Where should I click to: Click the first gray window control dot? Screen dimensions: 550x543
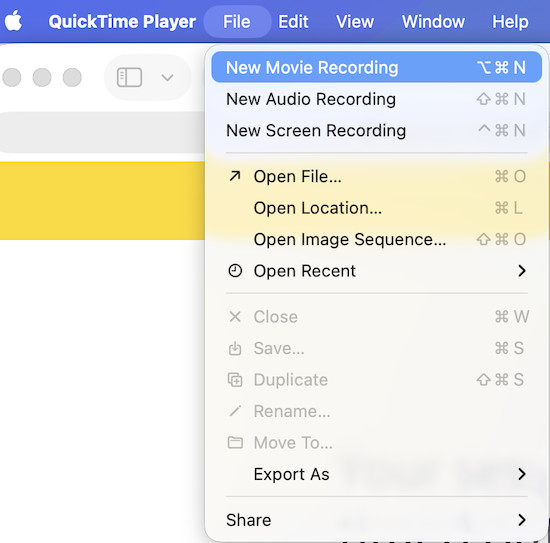click(12, 77)
